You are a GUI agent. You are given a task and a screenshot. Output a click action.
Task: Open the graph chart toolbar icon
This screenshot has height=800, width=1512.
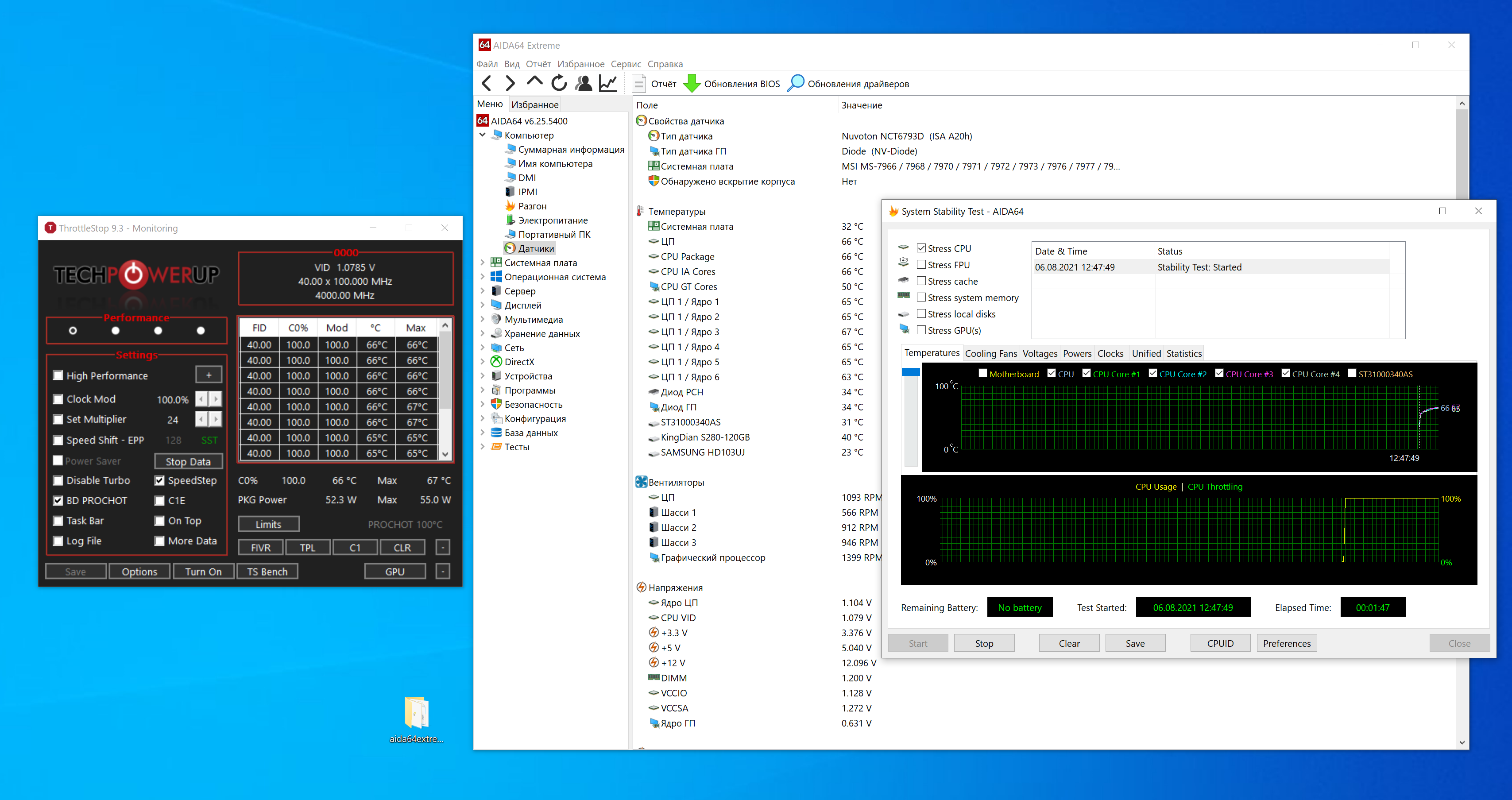point(607,84)
